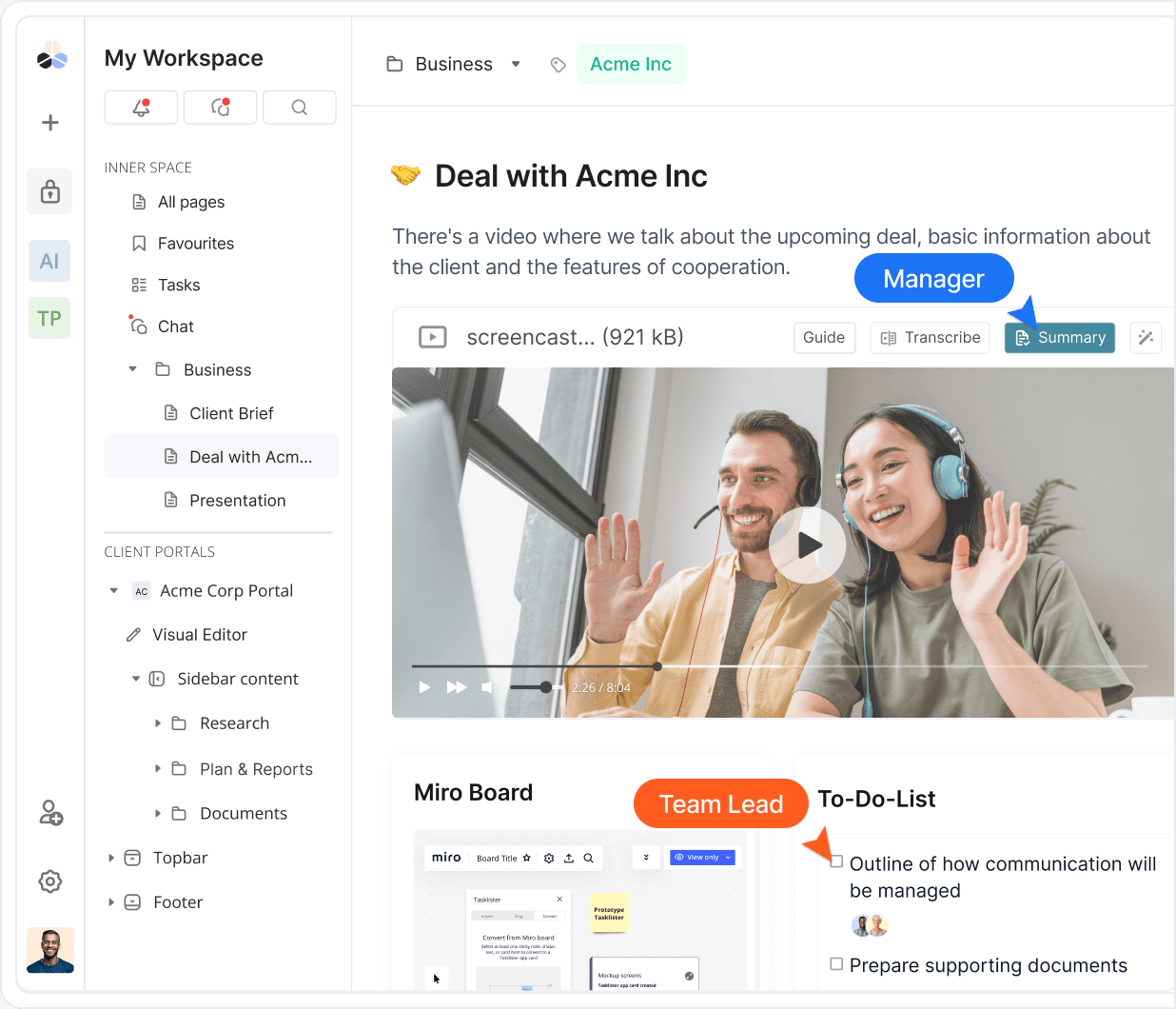The height and width of the screenshot is (1009, 1176).
Task: Click the workspace logo icon
Action: pos(51,56)
